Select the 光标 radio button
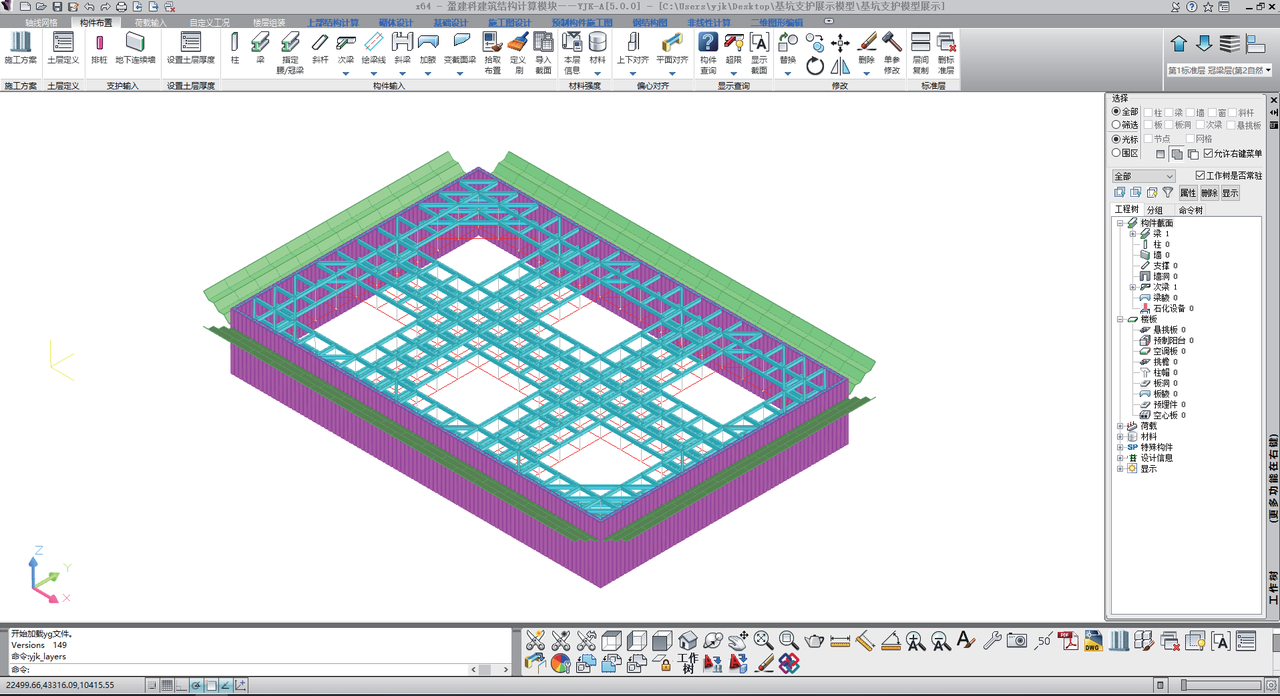Viewport: 1280px width, 696px height. point(1125,139)
